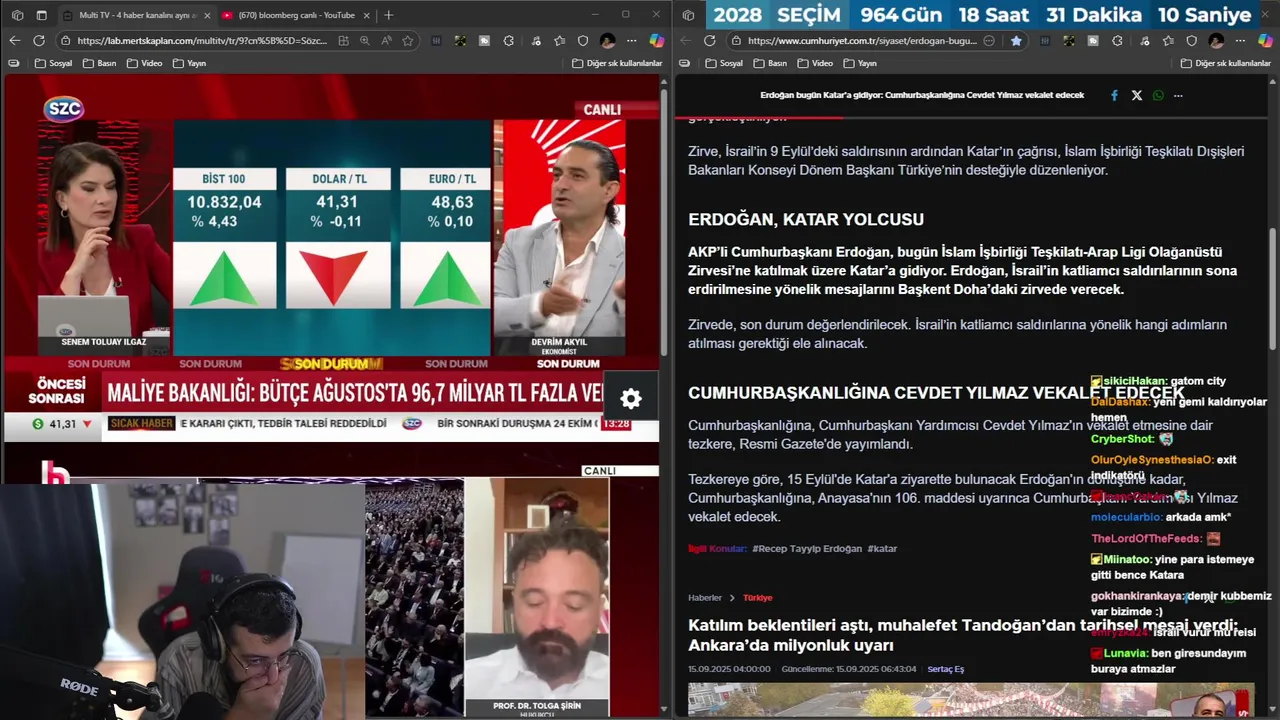Viewport: 1280px width, 720px height.
Task: Open Sosyal bookmarks folder in left window
Action: point(54,63)
